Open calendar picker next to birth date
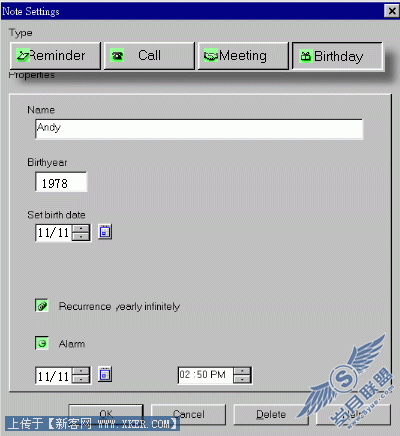Image resolution: width=400 pixels, height=436 pixels. [105, 232]
